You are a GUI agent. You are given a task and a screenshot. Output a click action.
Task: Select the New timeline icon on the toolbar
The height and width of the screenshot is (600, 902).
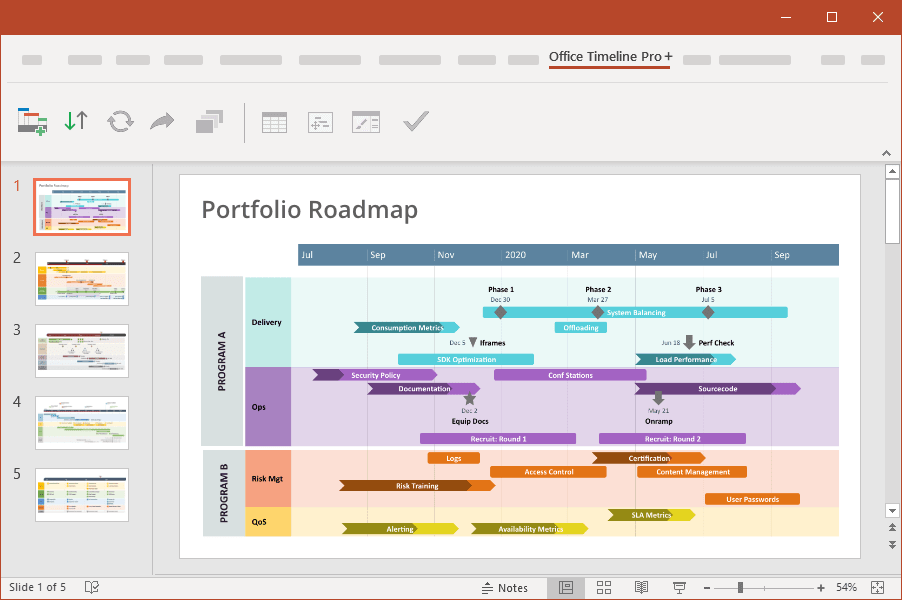tap(31, 121)
